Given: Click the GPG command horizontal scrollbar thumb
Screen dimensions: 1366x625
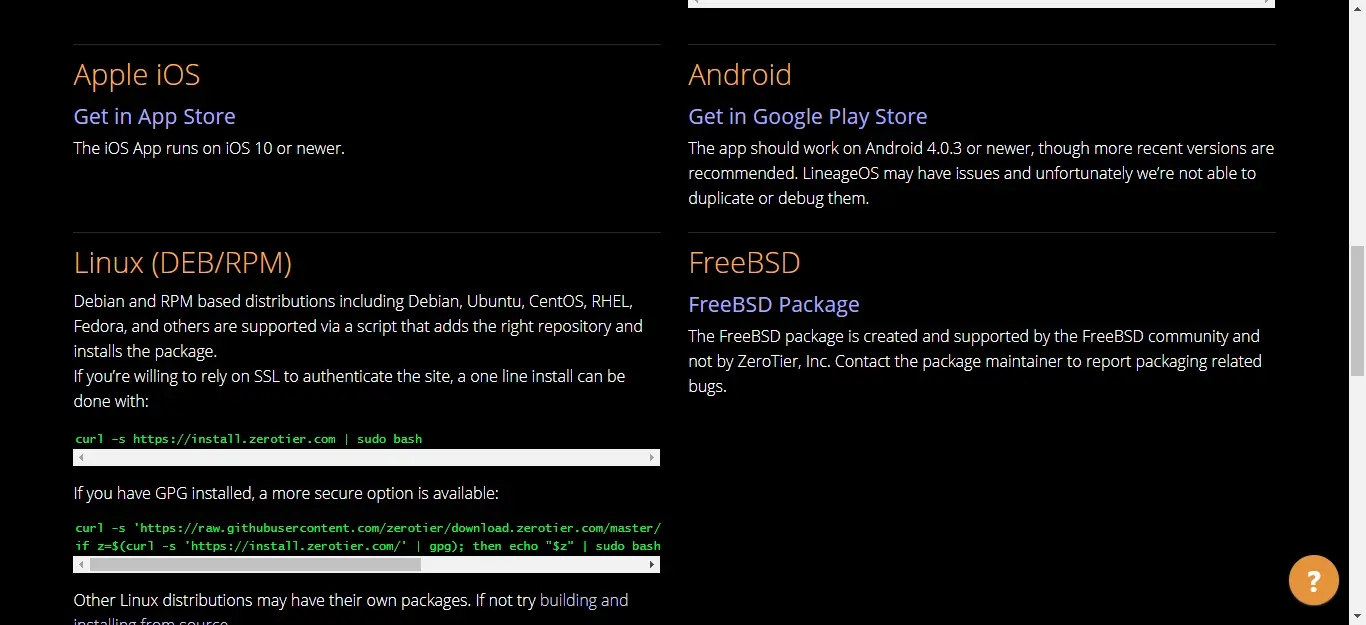Looking at the screenshot, I should [x=255, y=565].
